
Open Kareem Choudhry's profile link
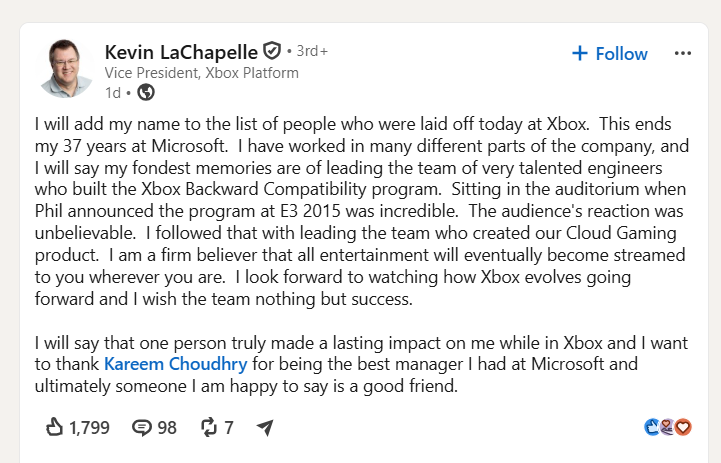(176, 364)
